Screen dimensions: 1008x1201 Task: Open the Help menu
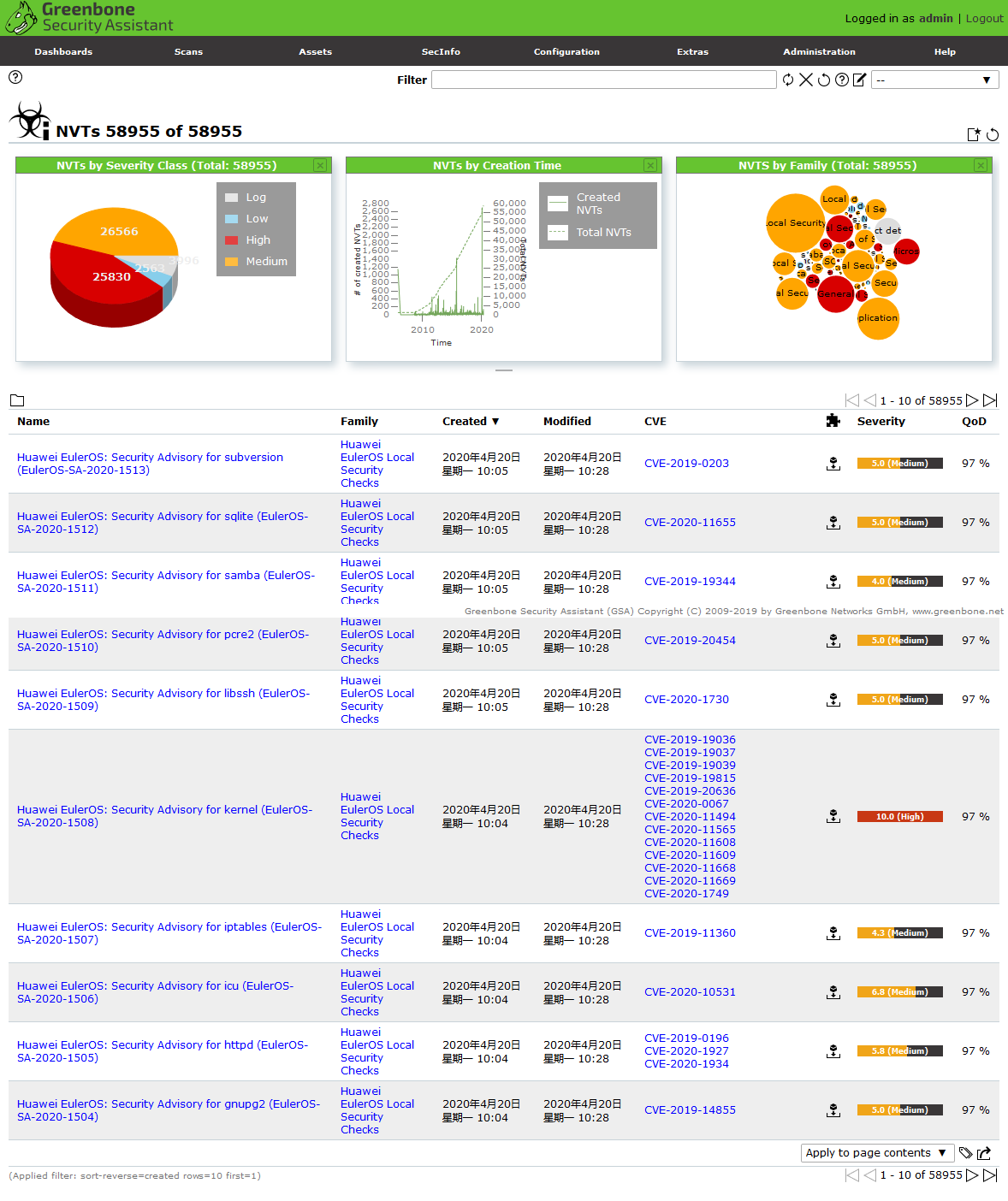[945, 51]
